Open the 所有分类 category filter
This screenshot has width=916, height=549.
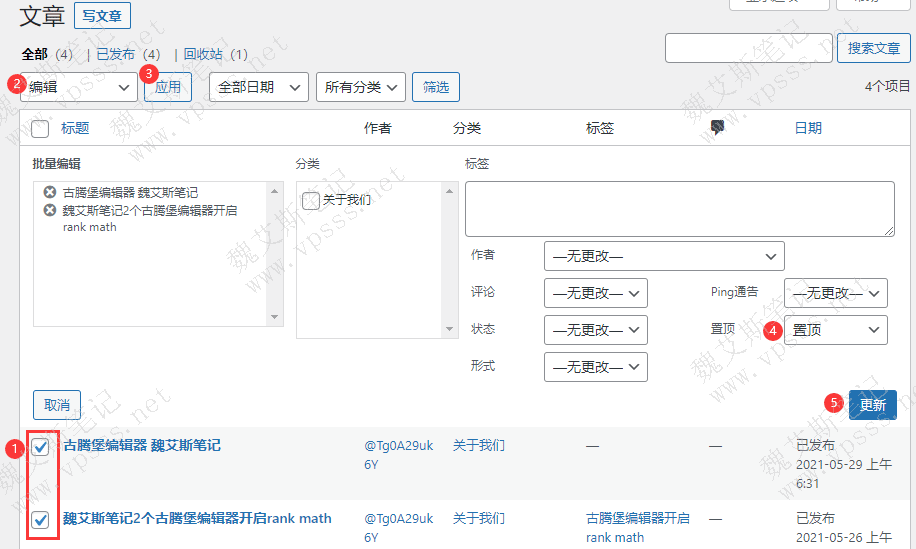[x=360, y=87]
